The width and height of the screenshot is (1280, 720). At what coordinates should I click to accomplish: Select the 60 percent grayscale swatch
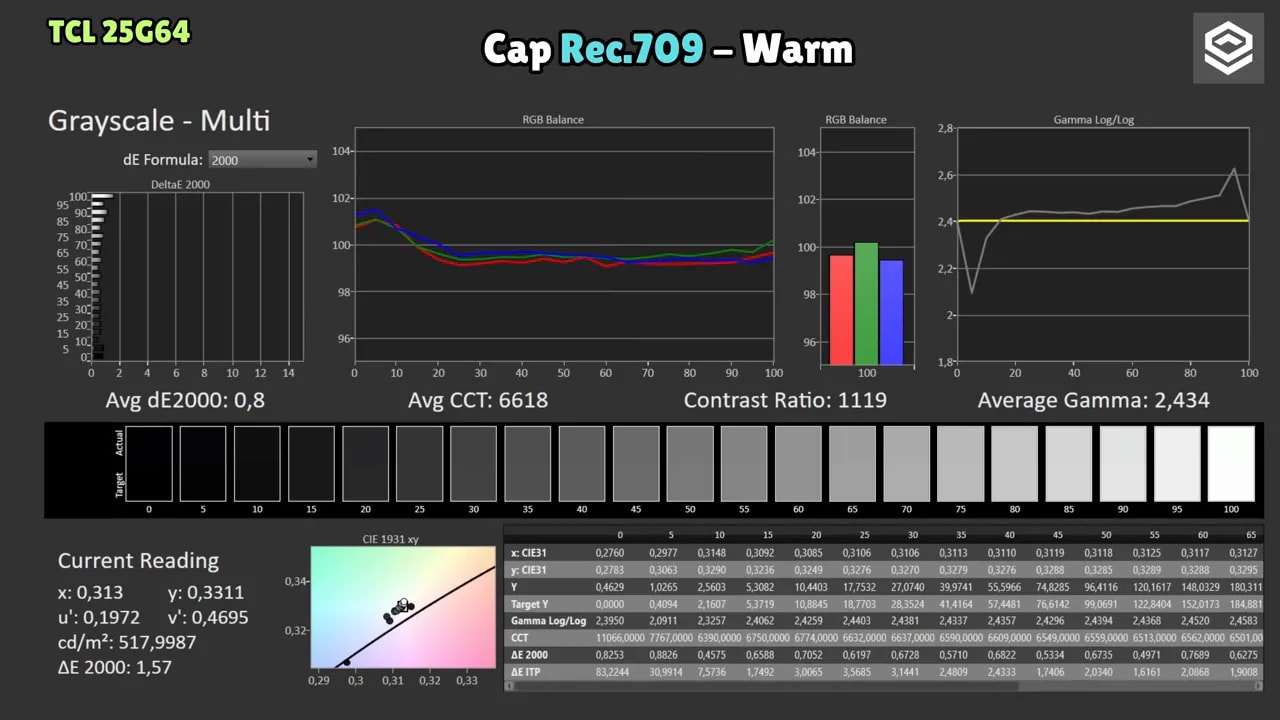(798, 463)
